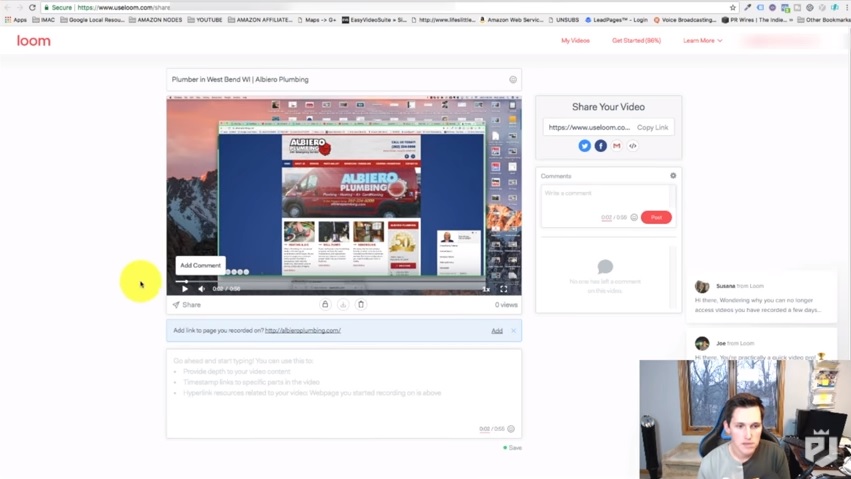Click Add in the link suggestion bar

coord(497,330)
